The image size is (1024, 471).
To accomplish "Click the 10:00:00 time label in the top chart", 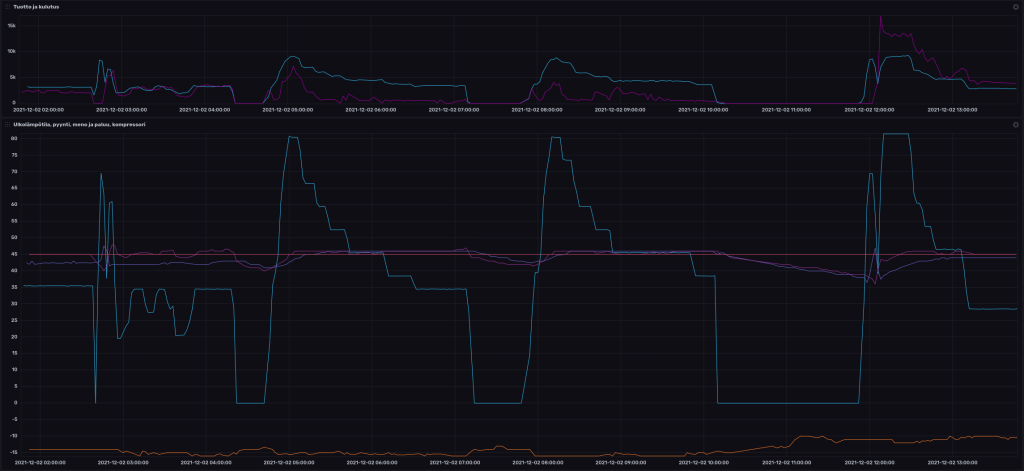I will tap(704, 109).
